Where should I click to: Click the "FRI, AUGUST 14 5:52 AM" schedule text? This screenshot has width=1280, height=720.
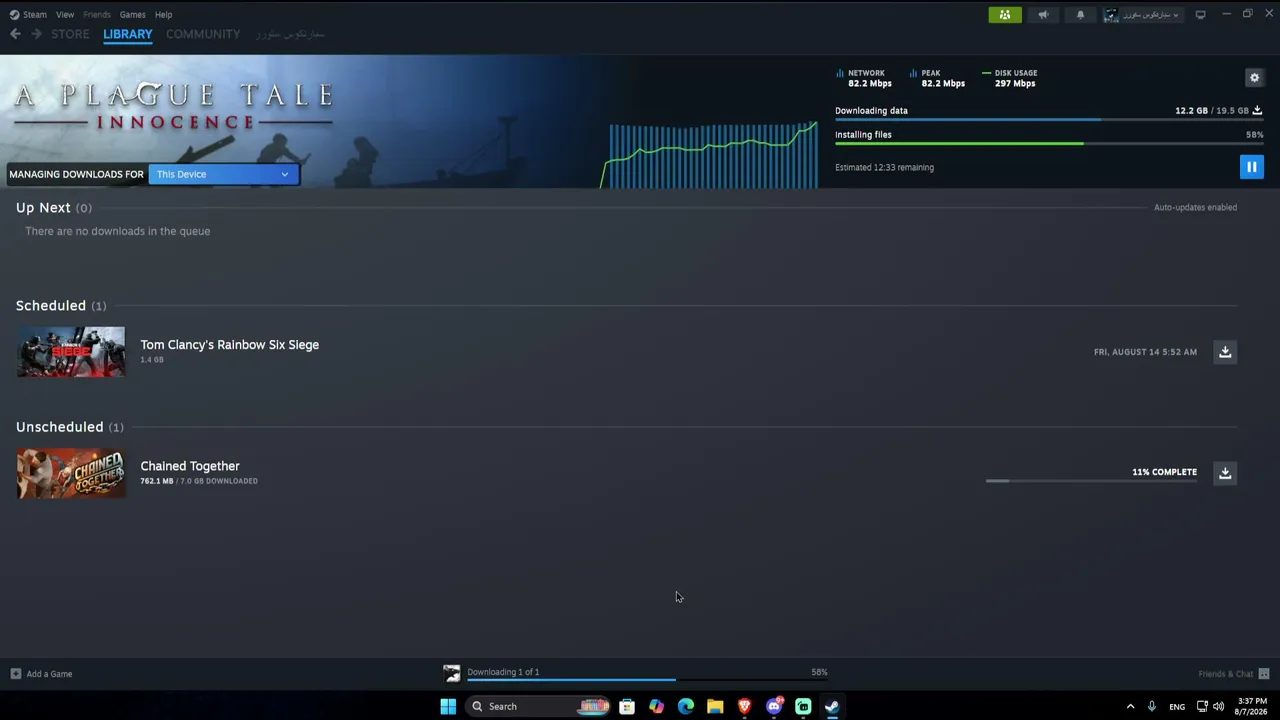coord(1145,352)
